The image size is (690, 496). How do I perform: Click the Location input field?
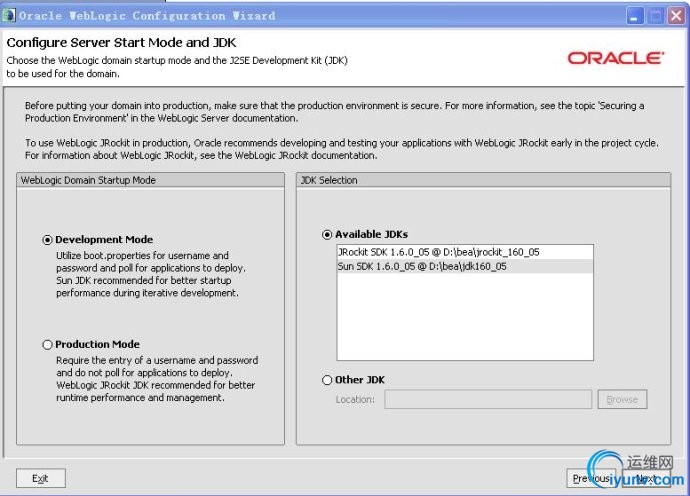488,399
